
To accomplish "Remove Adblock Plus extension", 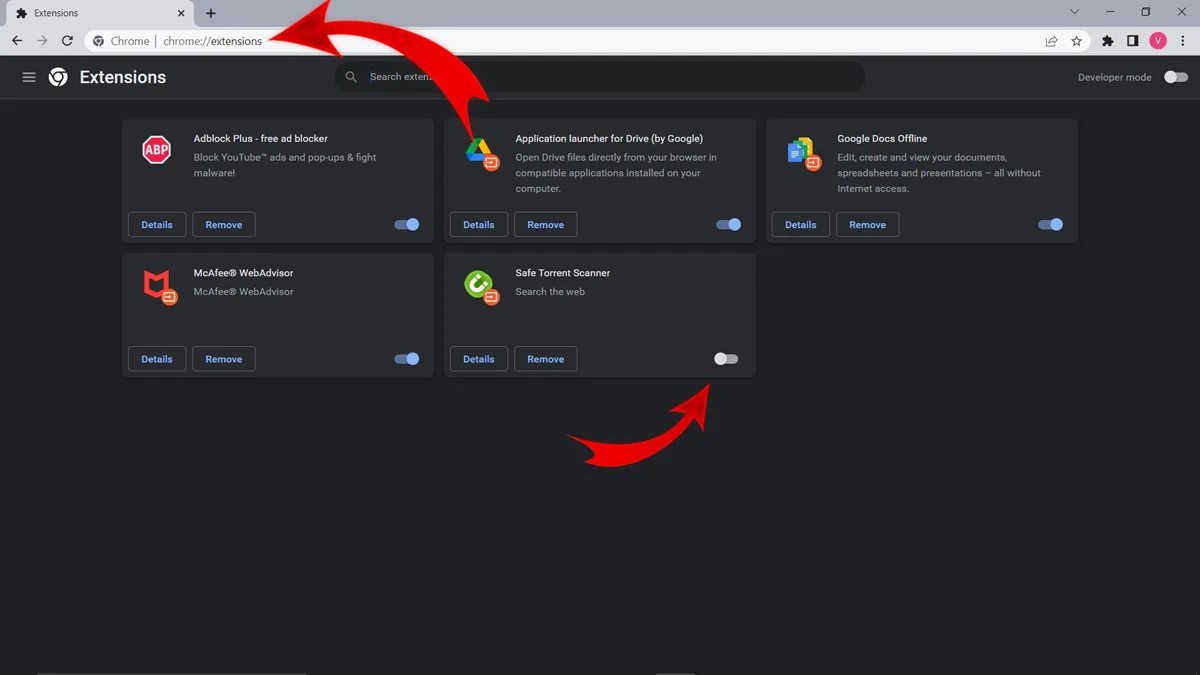I will click(224, 225).
